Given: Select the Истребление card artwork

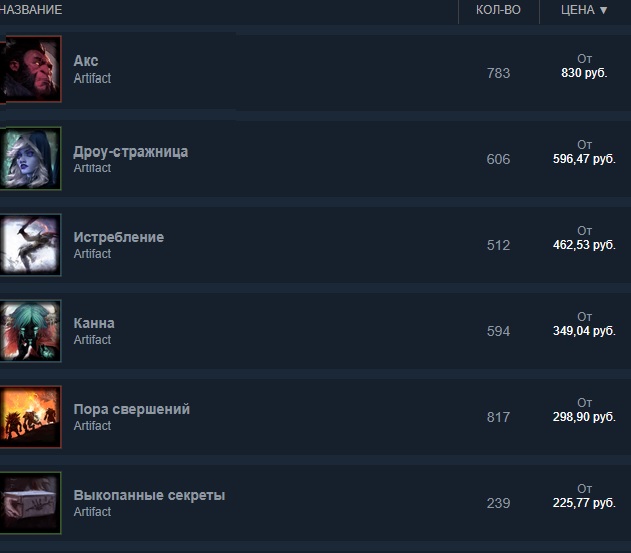Looking at the screenshot, I should click(x=31, y=245).
